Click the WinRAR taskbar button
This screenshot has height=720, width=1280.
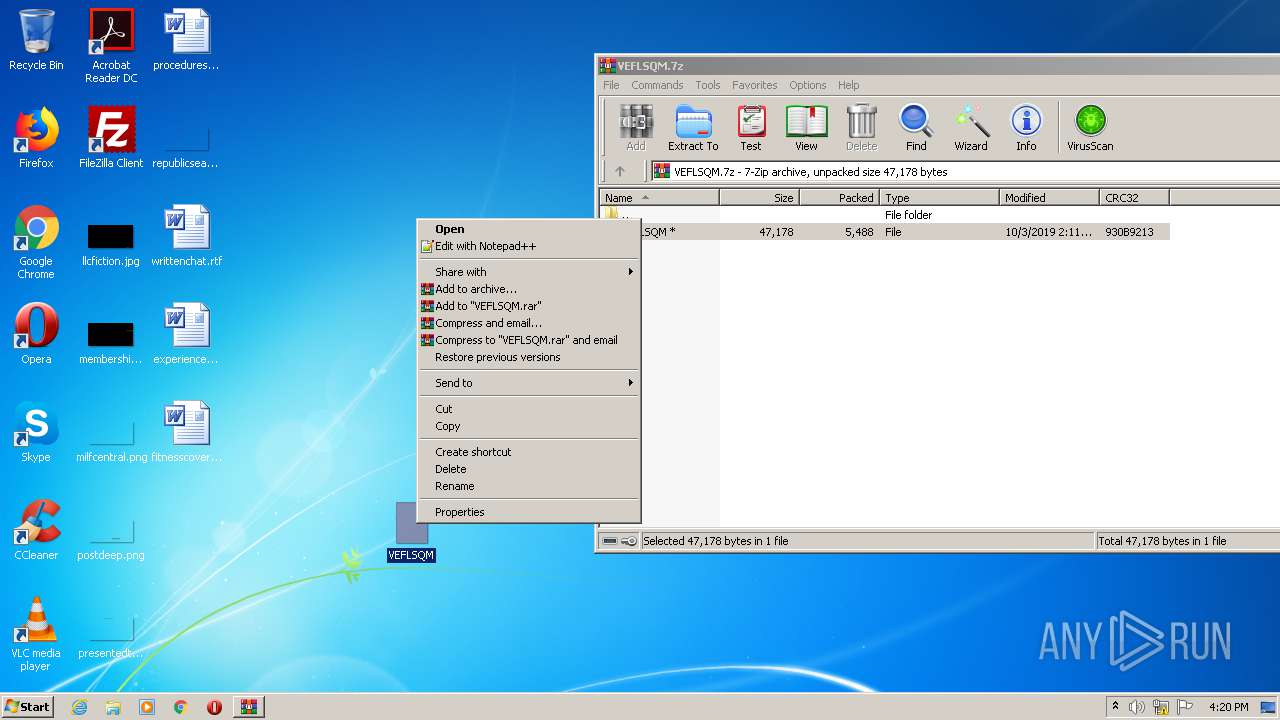click(248, 707)
